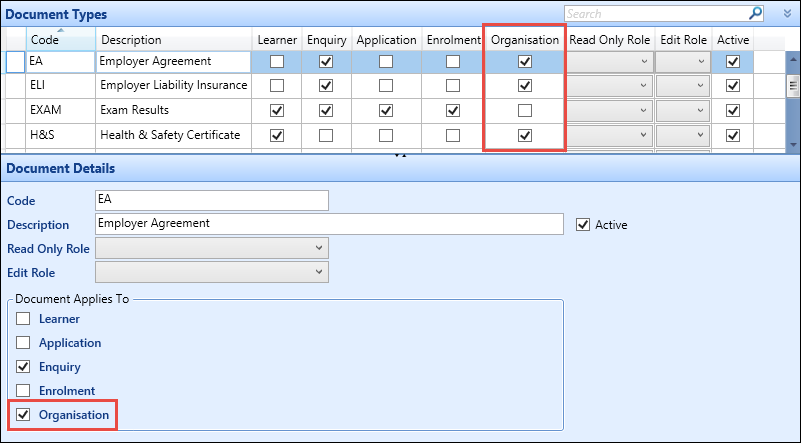Open Read Only Role dropdown in EA row
Image resolution: width=801 pixels, height=443 pixels.
tap(610, 62)
